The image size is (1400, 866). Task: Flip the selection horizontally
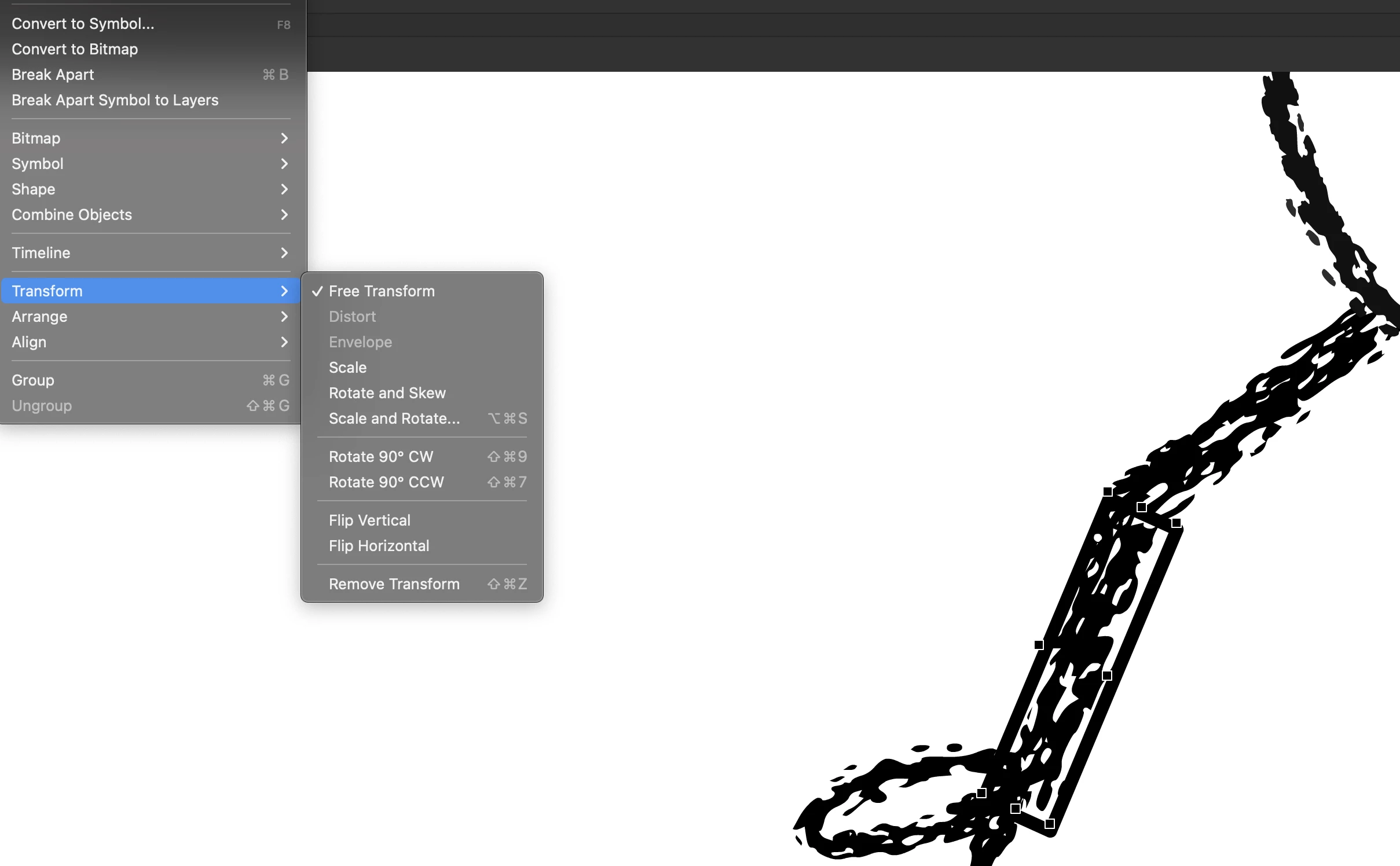pyautogui.click(x=379, y=546)
